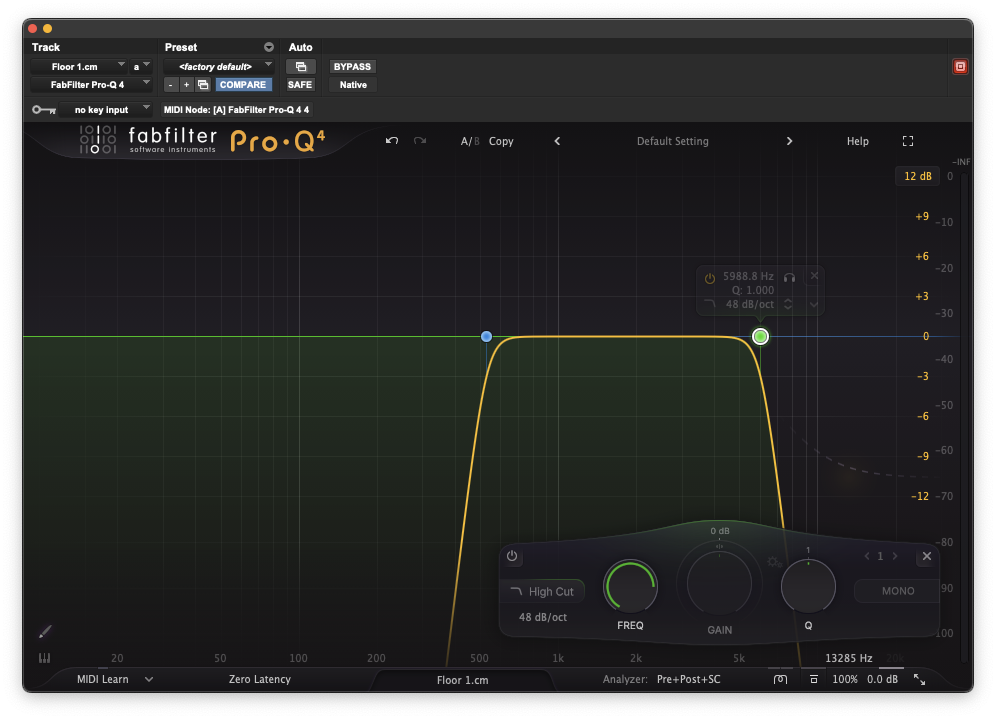The width and height of the screenshot is (996, 719).
Task: Go to previous preset arrow
Action: tap(557, 141)
